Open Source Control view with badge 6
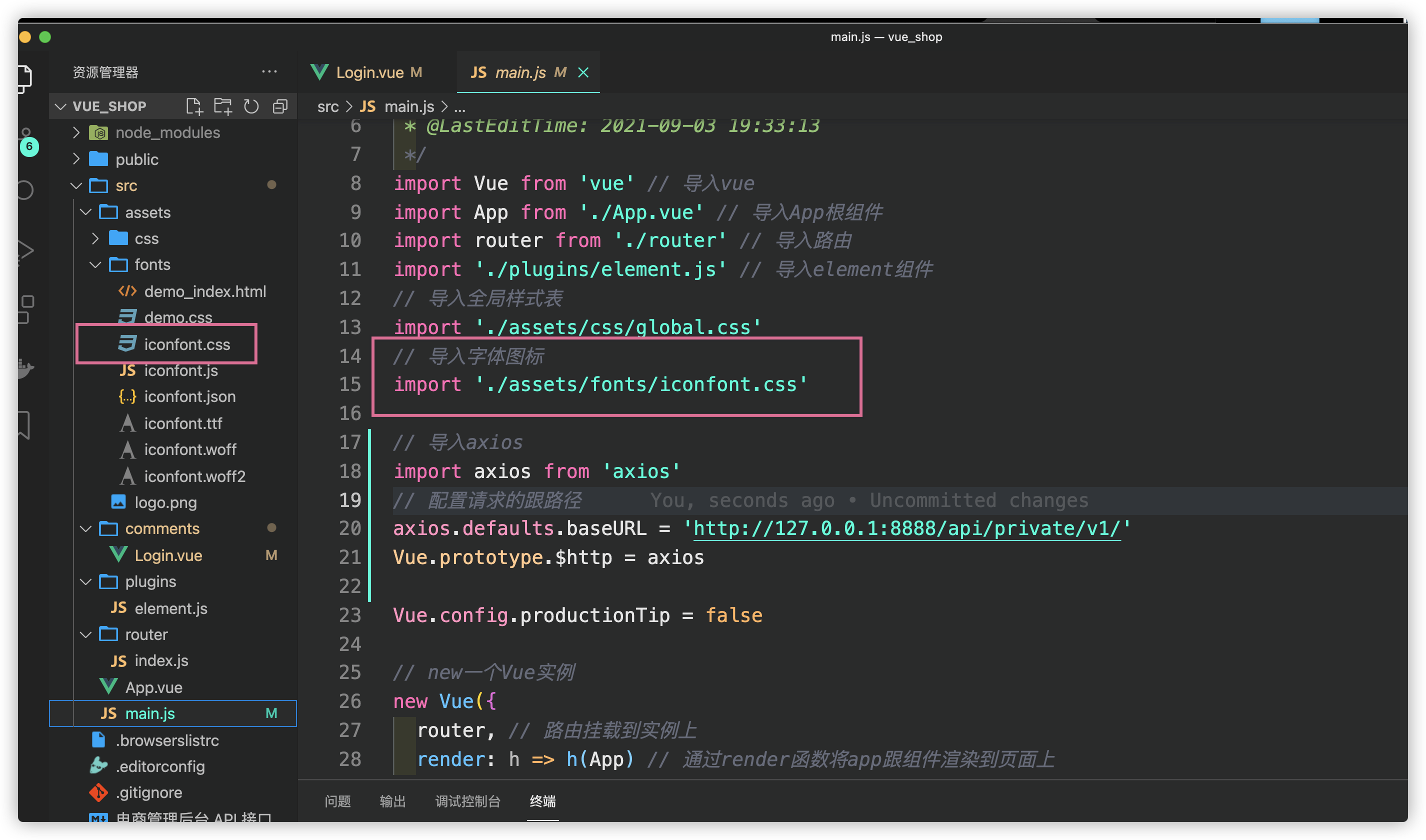The width and height of the screenshot is (1426, 840). click(x=27, y=141)
